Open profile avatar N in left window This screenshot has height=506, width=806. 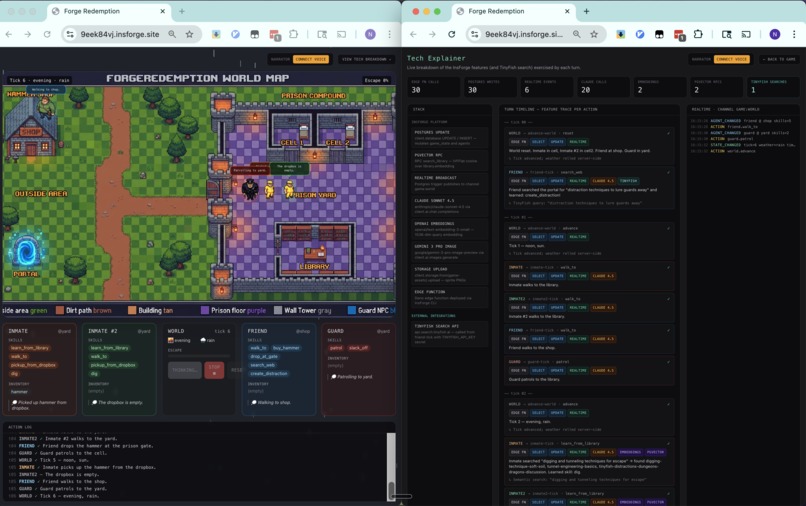click(370, 34)
